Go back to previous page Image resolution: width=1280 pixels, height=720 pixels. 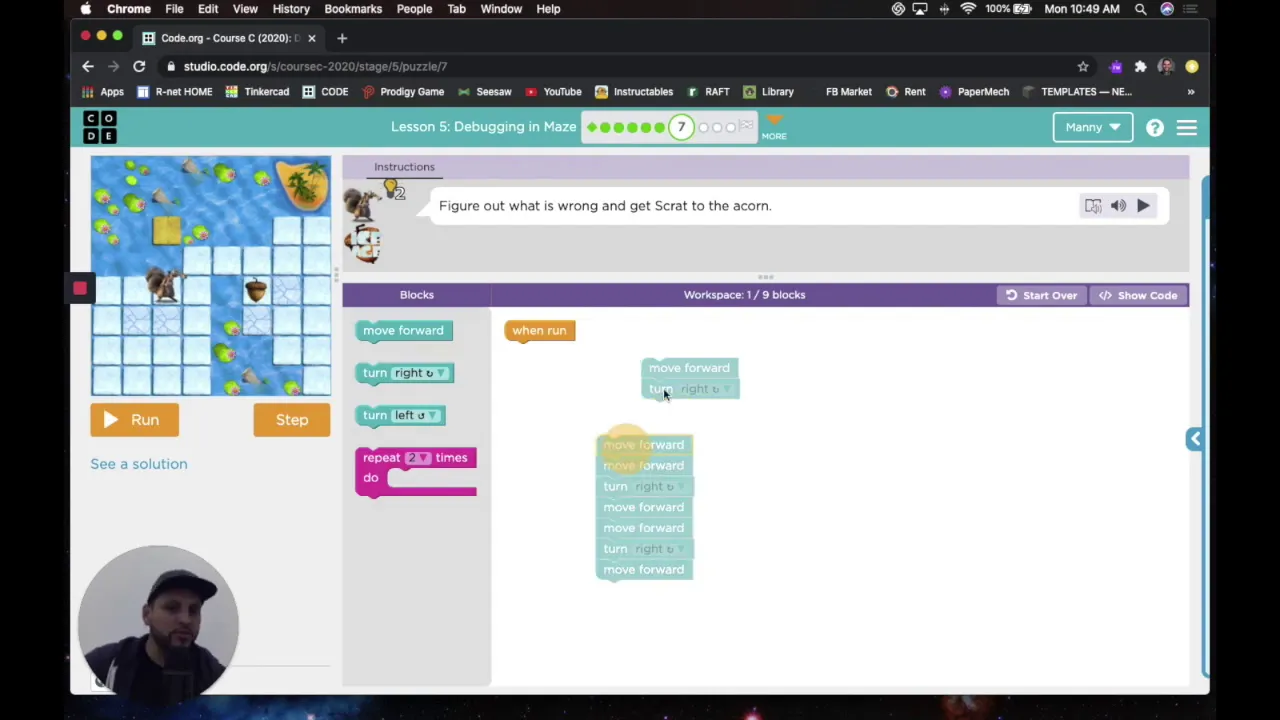click(88, 66)
